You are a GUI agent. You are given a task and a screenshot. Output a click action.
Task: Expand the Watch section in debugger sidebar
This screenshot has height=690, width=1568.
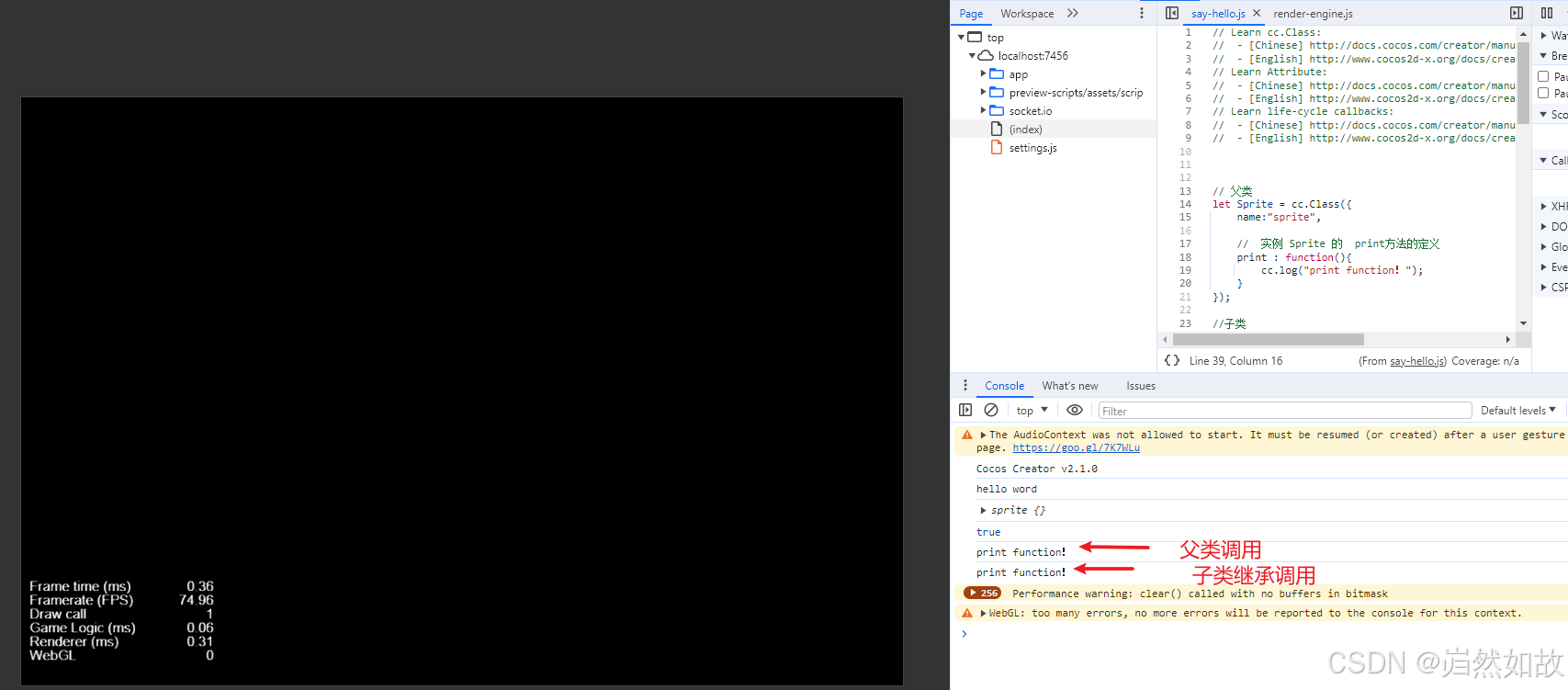(1543, 35)
